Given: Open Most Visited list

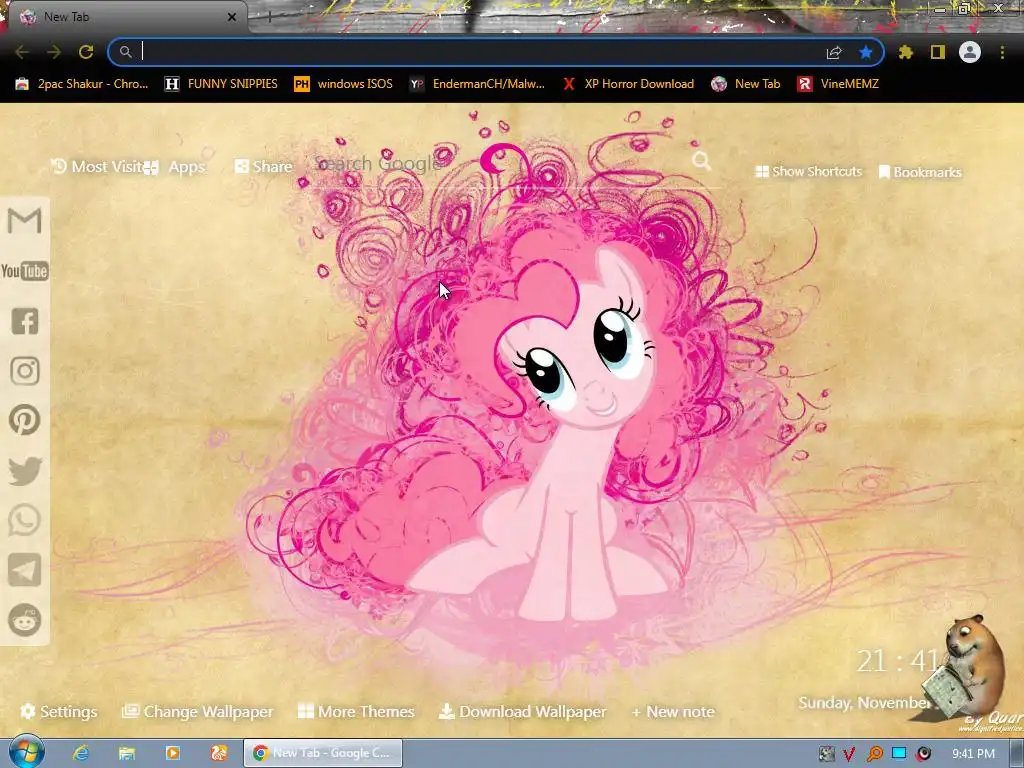Looking at the screenshot, I should pyautogui.click(x=98, y=167).
